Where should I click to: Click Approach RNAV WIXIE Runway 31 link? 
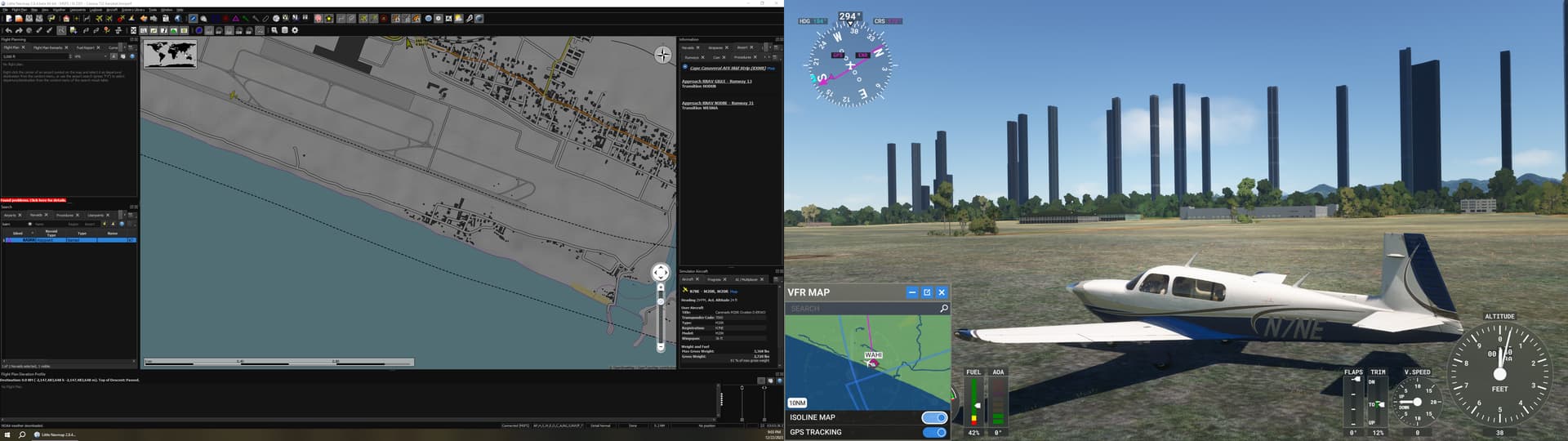[718, 103]
